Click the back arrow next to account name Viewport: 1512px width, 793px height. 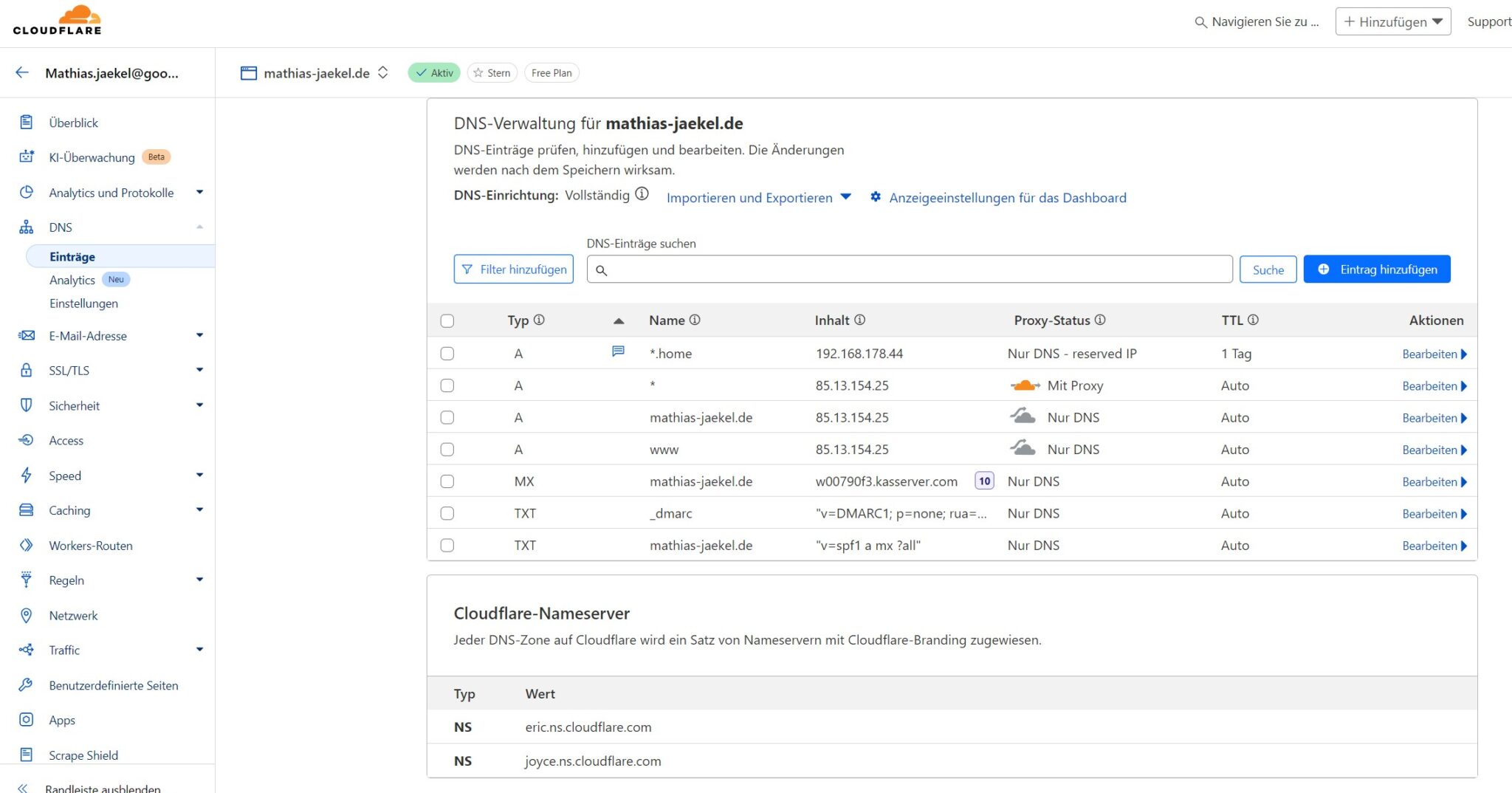21,72
